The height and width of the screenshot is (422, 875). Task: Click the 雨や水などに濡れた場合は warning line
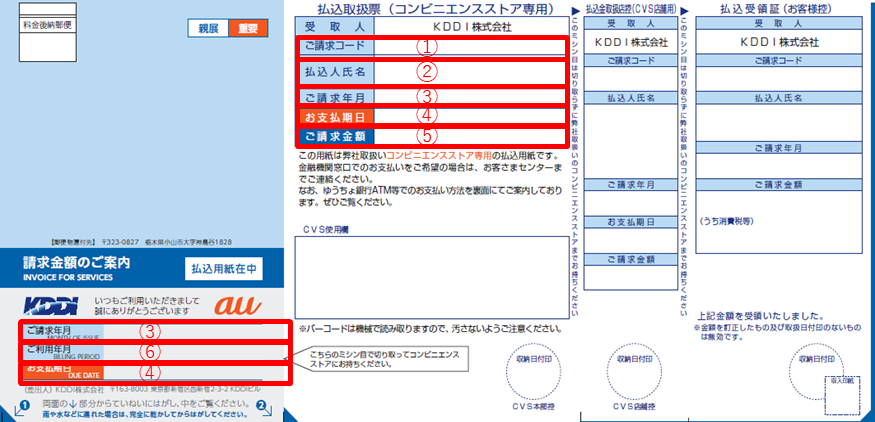(x=145, y=415)
